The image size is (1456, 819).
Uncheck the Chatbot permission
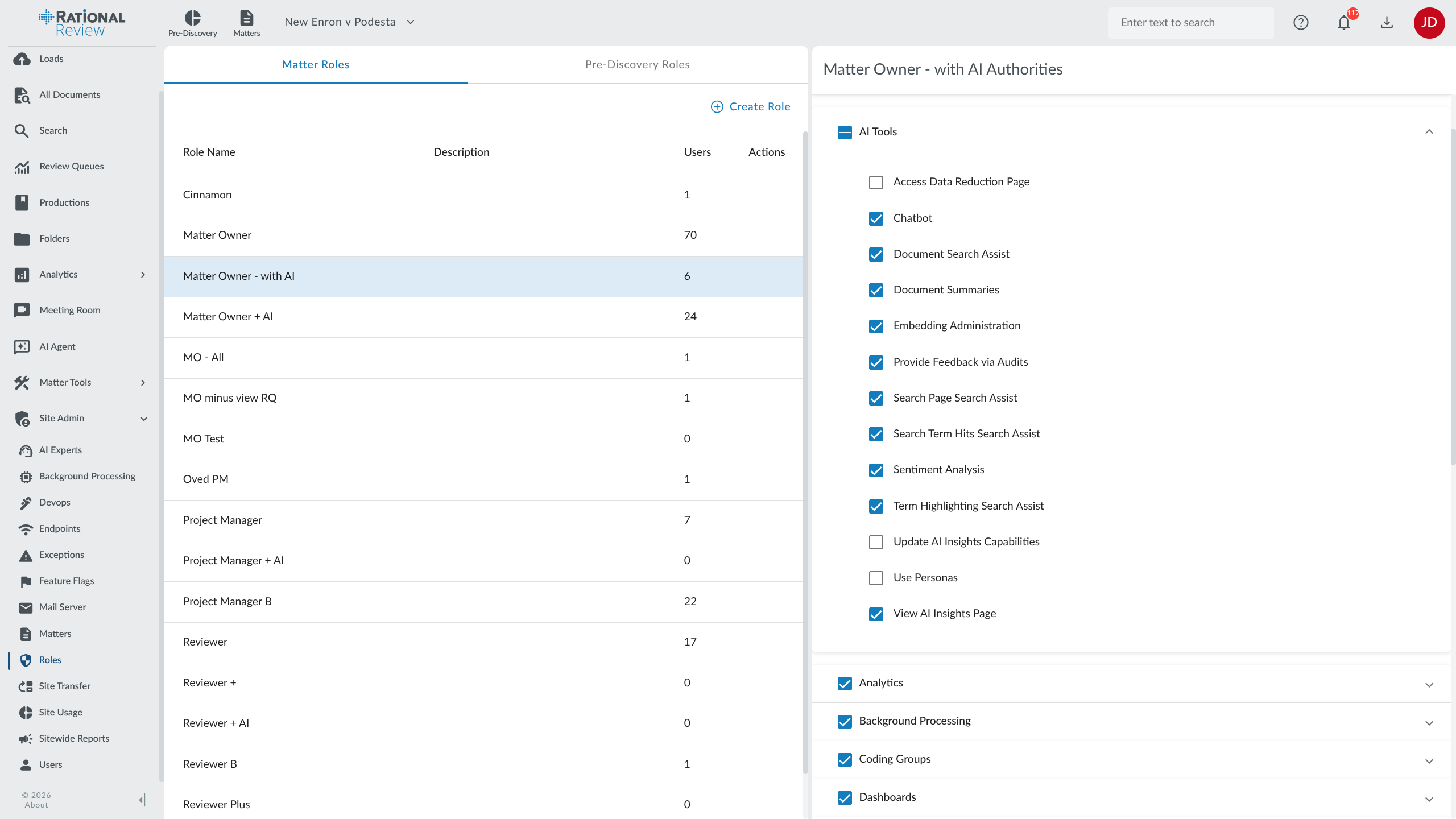coord(876,218)
